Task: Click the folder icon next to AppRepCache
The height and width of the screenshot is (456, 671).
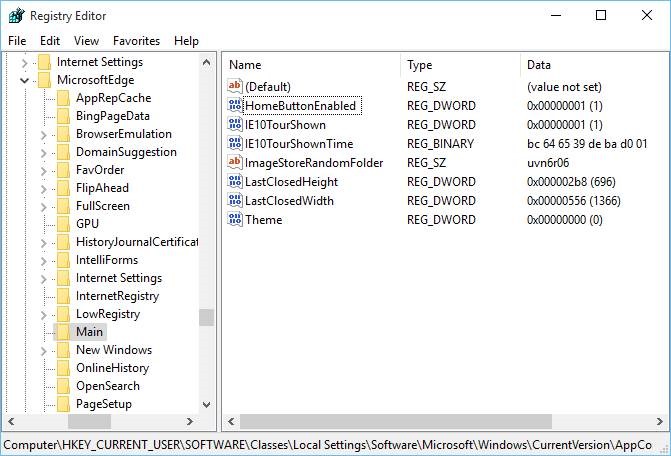Action: pos(63,98)
